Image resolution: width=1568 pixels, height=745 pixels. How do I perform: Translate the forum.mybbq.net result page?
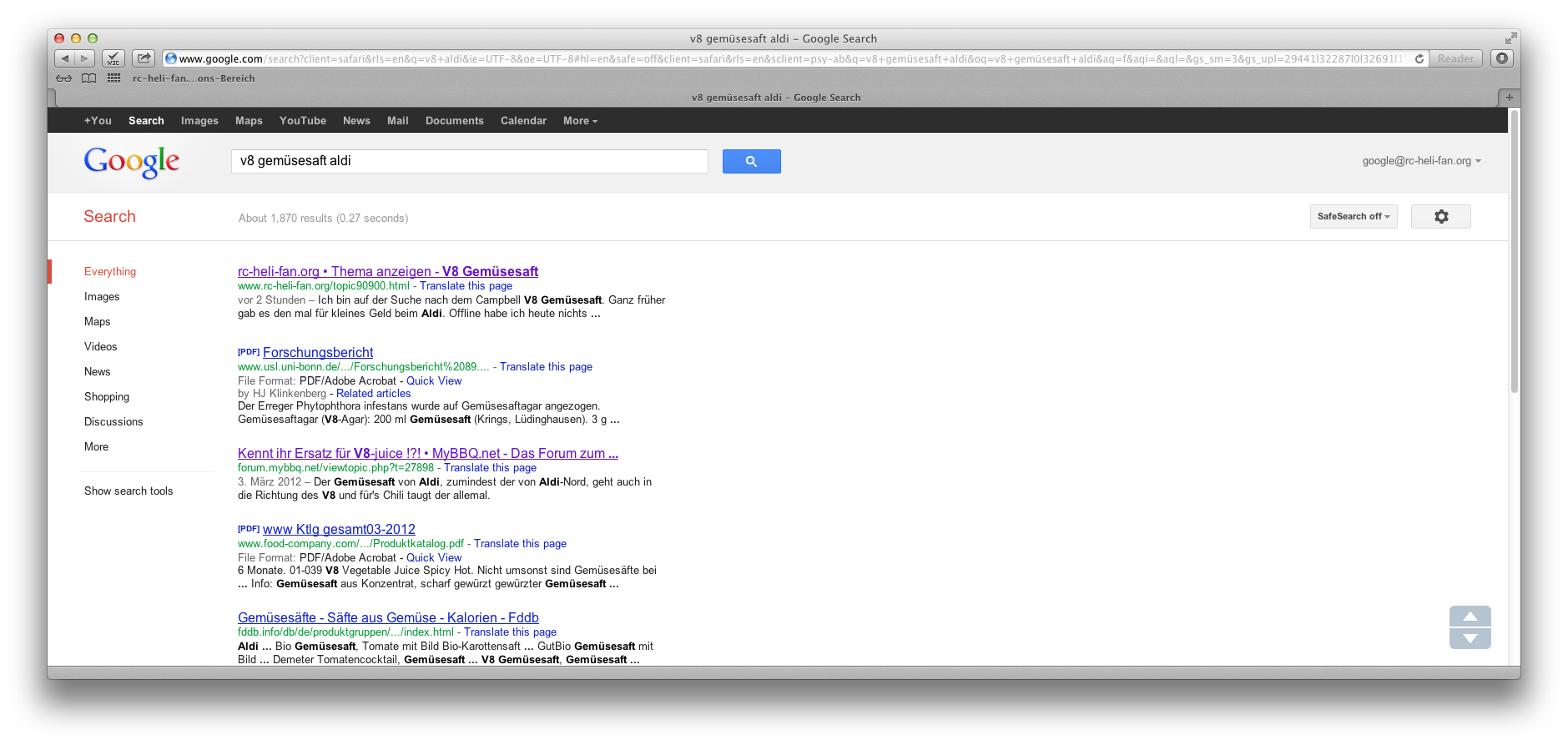coord(490,468)
